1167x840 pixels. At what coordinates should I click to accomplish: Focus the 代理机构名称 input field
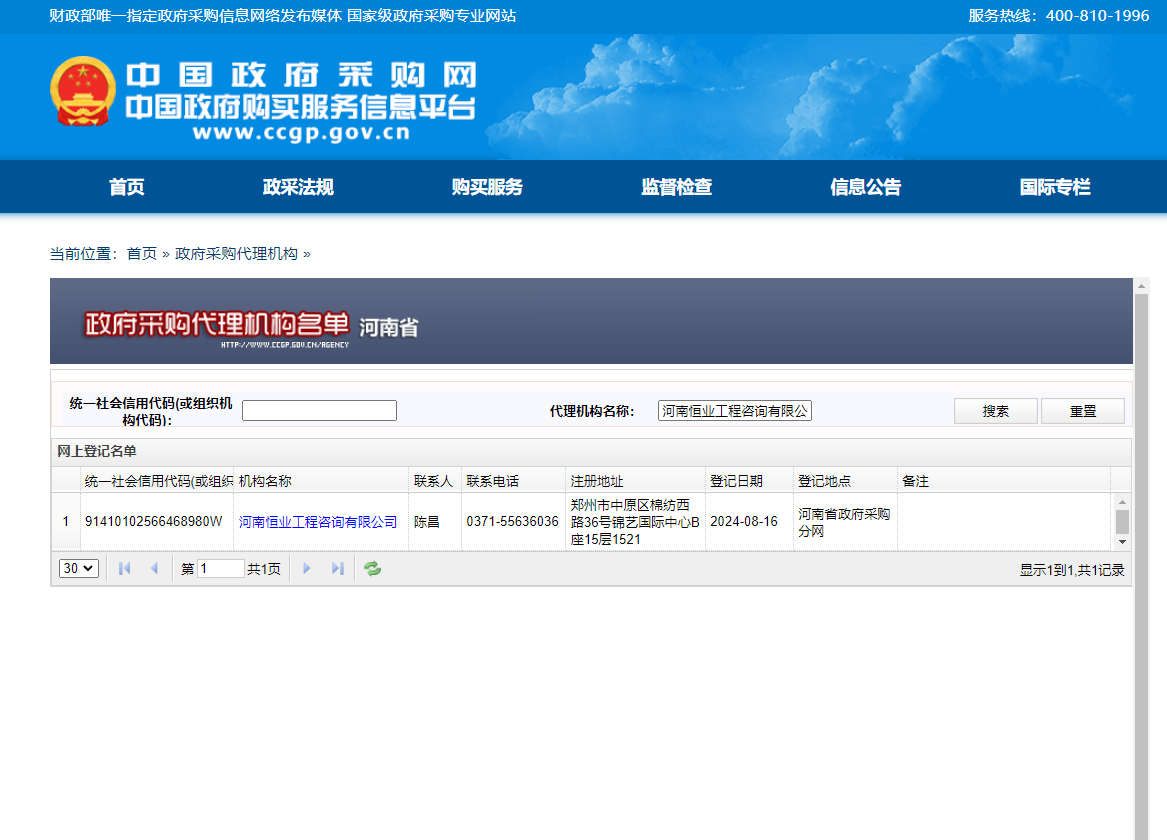pos(735,411)
